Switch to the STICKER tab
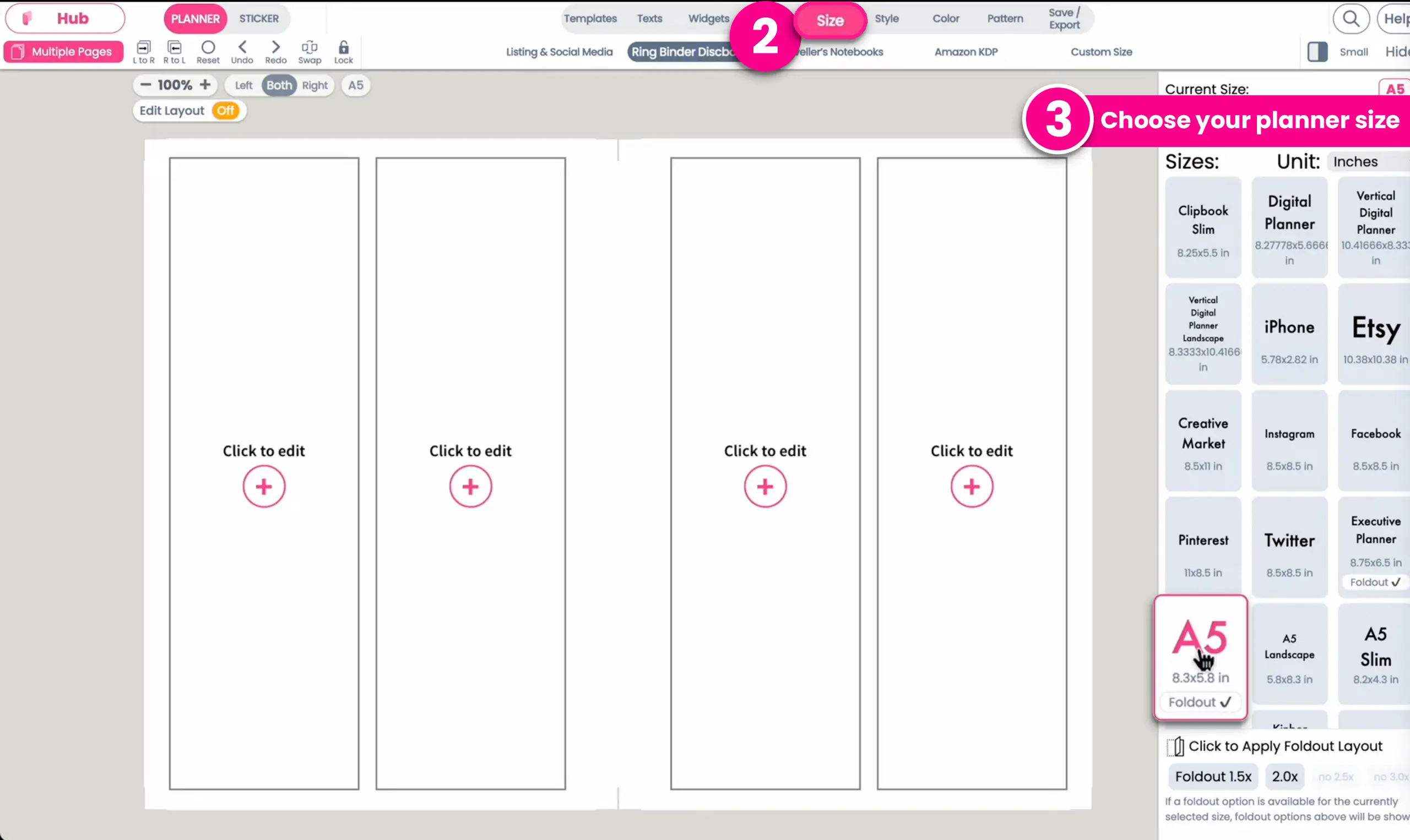 point(258,18)
